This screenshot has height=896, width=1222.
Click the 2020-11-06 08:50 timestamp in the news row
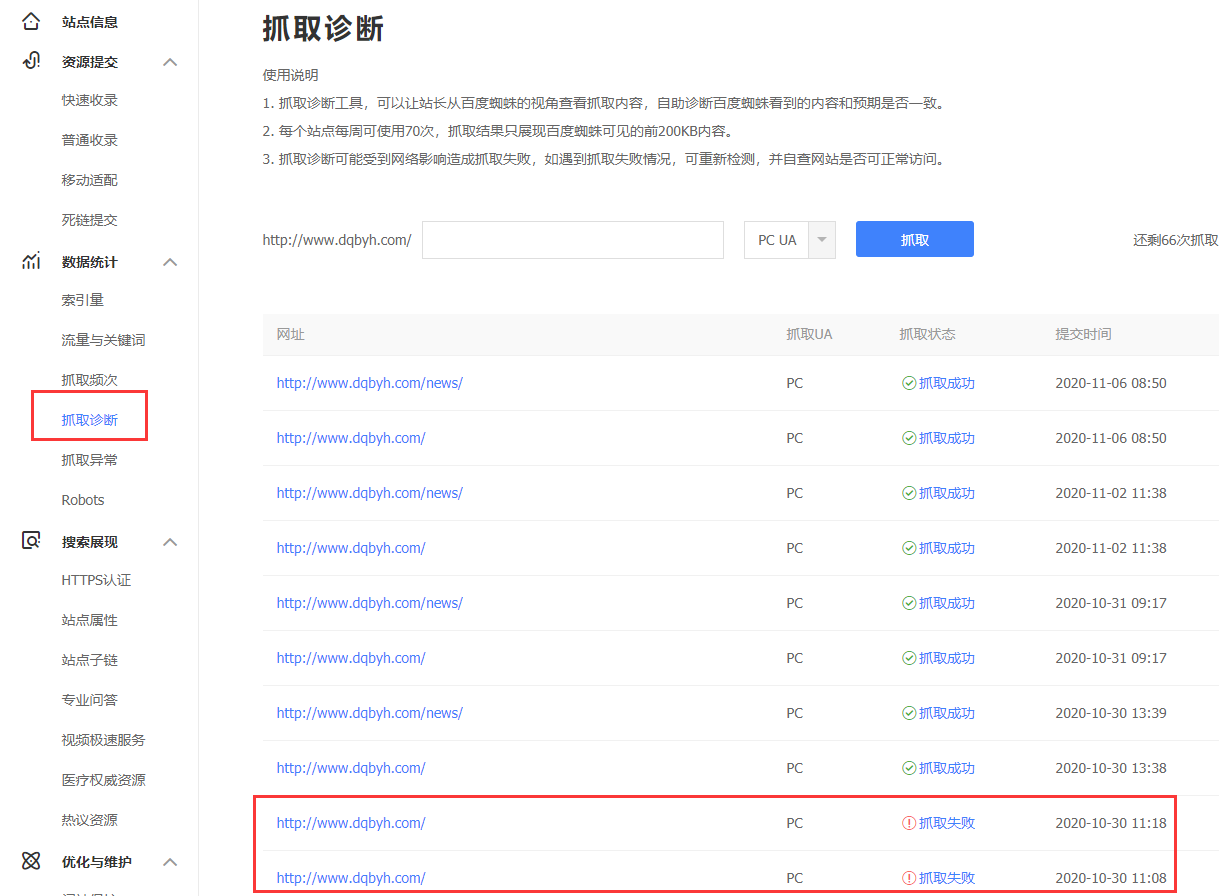1111,383
